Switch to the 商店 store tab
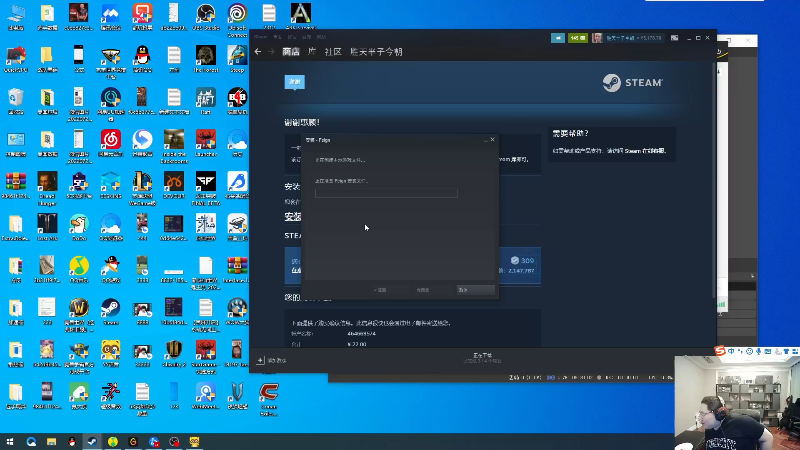The width and height of the screenshot is (800, 450). click(x=291, y=52)
